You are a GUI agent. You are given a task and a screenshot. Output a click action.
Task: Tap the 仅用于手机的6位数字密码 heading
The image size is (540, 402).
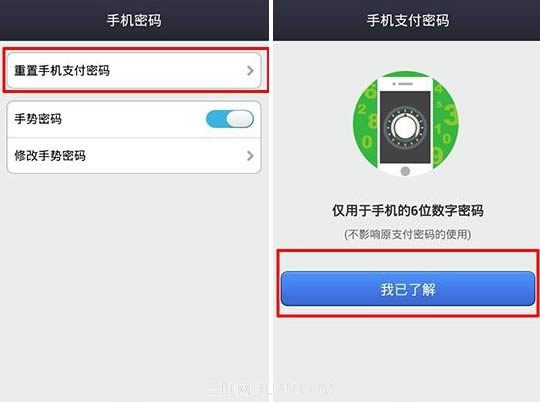tap(408, 210)
